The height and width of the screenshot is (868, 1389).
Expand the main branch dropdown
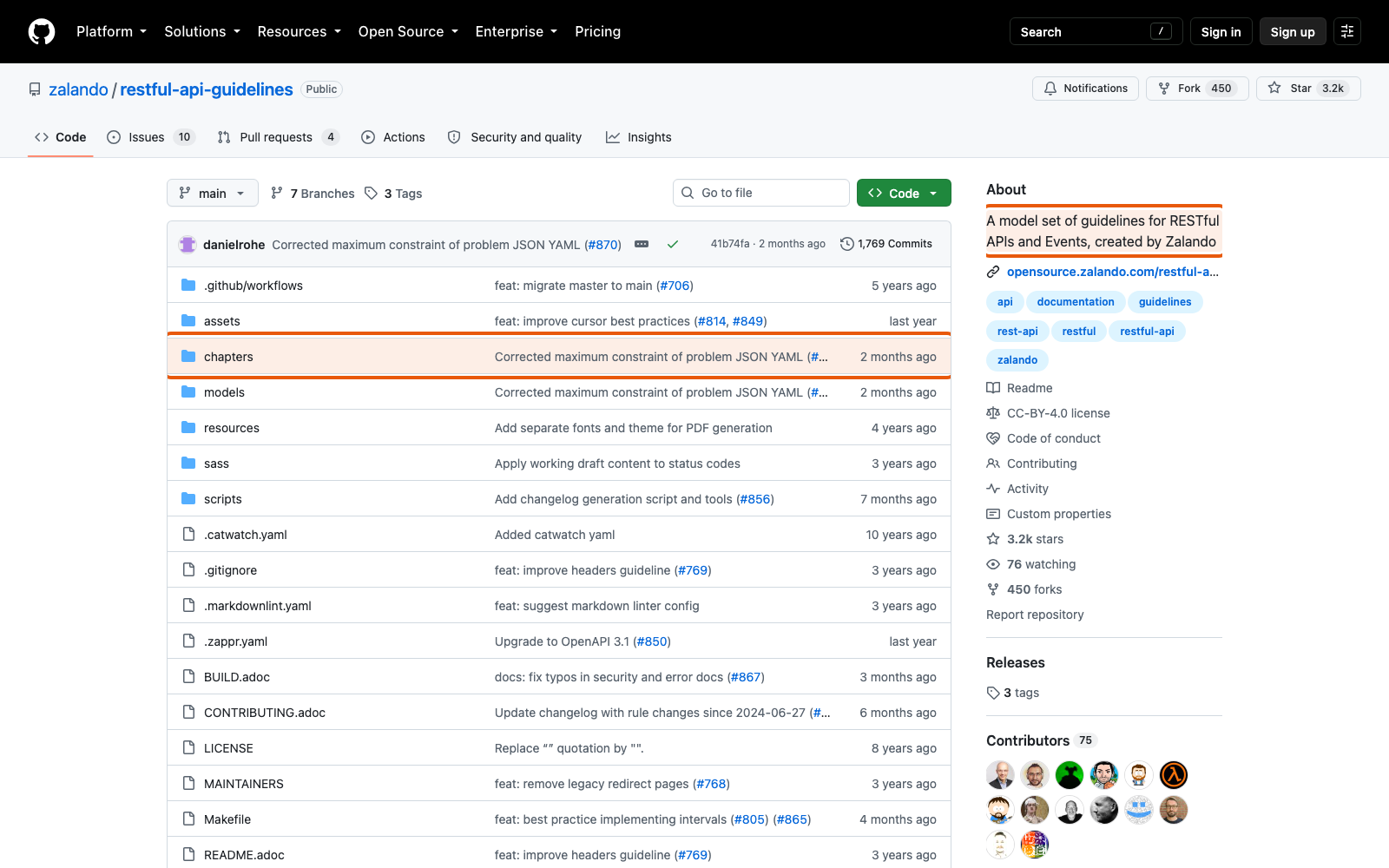pos(213,193)
